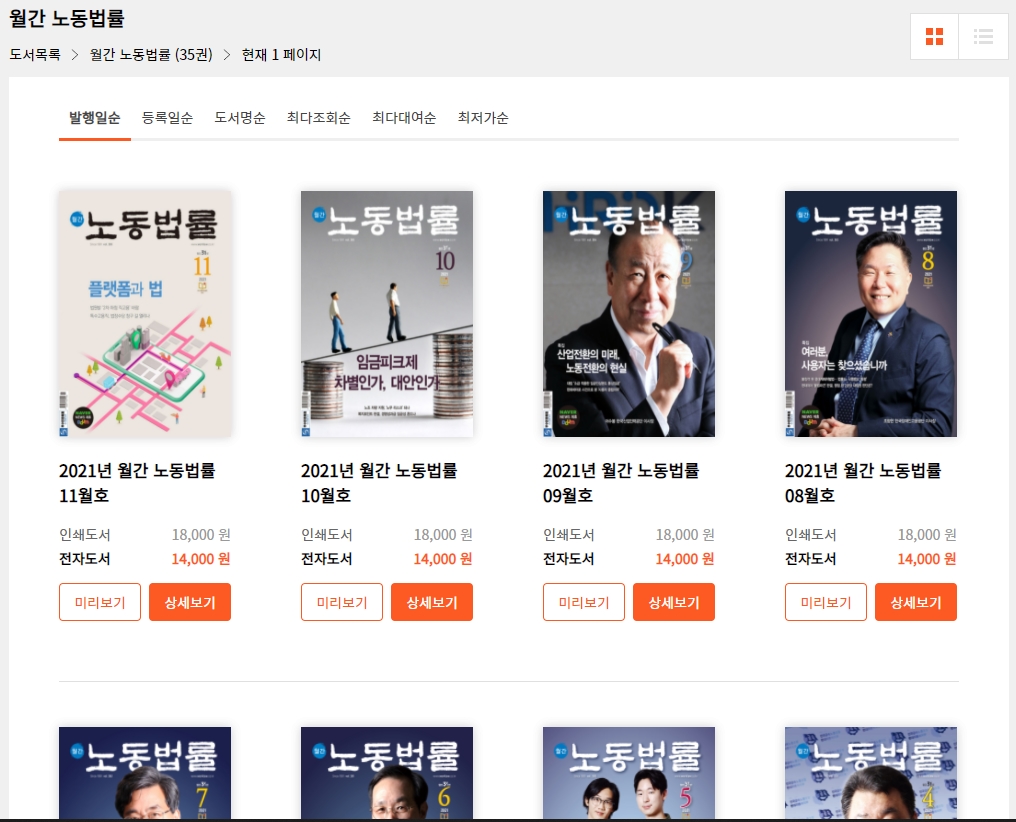Open title 2021년 월간 노동법률 09월호
1016x822 pixels.
pyautogui.click(x=621, y=483)
